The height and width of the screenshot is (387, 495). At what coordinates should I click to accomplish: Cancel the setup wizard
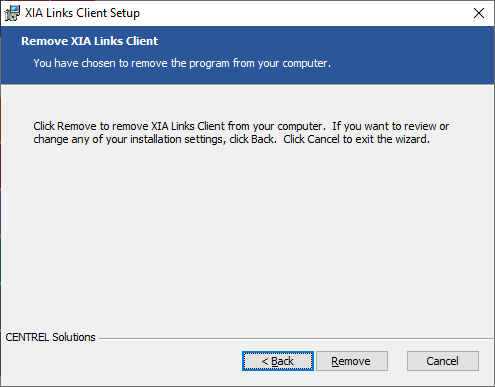point(443,361)
